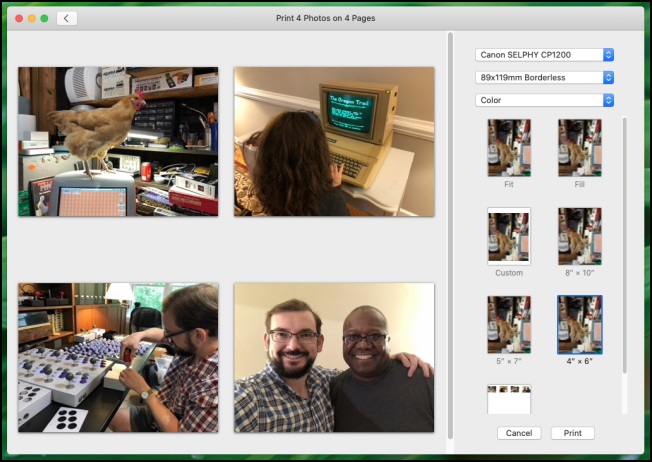Image resolution: width=652 pixels, height=462 pixels.
Task: Select the Fit layout thumbnail
Action: (x=509, y=148)
